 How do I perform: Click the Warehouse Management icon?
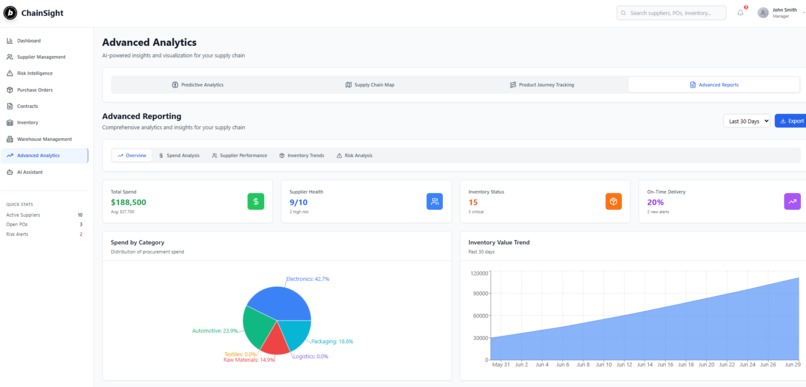coord(10,139)
